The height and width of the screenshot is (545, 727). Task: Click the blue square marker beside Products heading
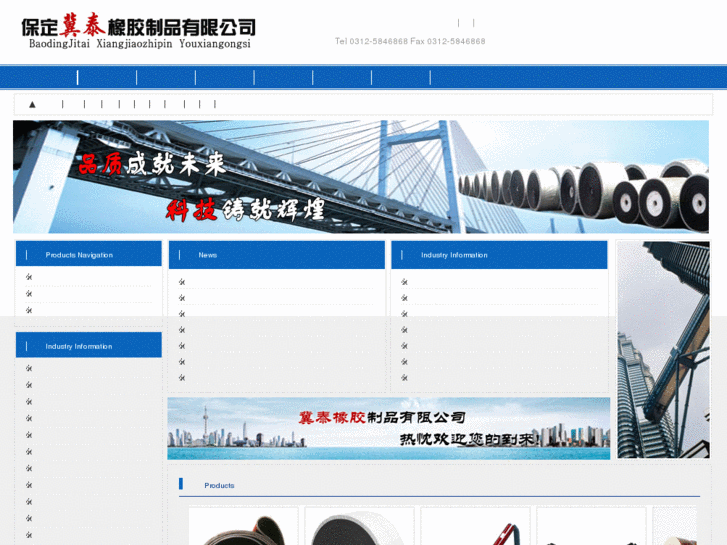tap(181, 484)
